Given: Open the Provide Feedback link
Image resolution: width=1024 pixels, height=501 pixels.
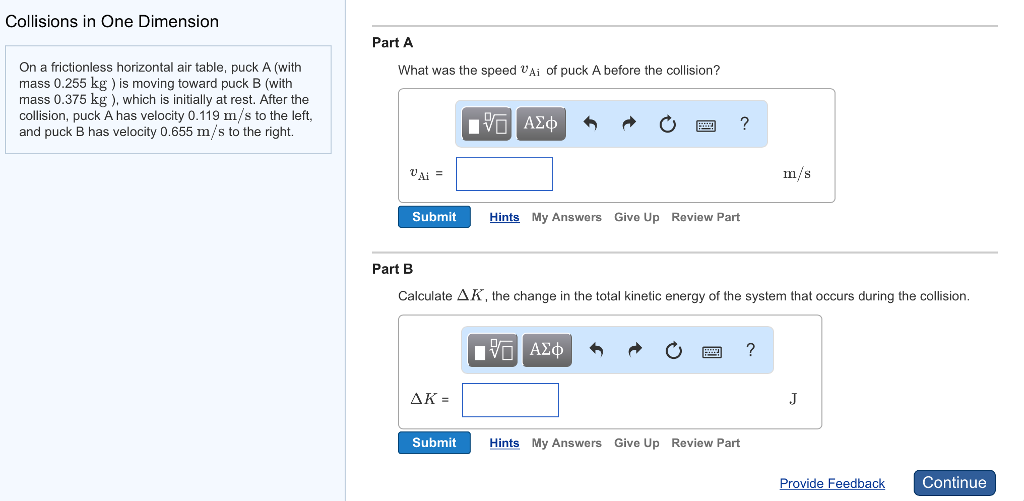Looking at the screenshot, I should tap(832, 484).
